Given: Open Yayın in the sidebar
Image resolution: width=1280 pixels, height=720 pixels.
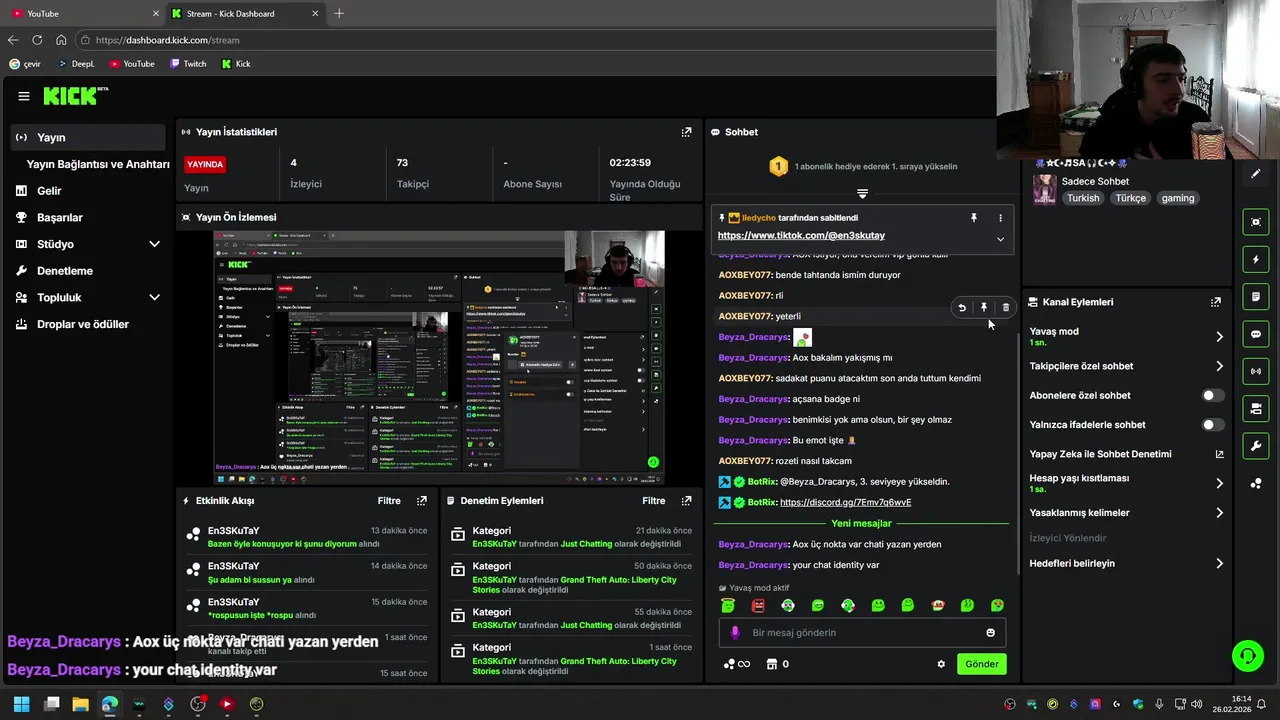Looking at the screenshot, I should click(x=87, y=138).
